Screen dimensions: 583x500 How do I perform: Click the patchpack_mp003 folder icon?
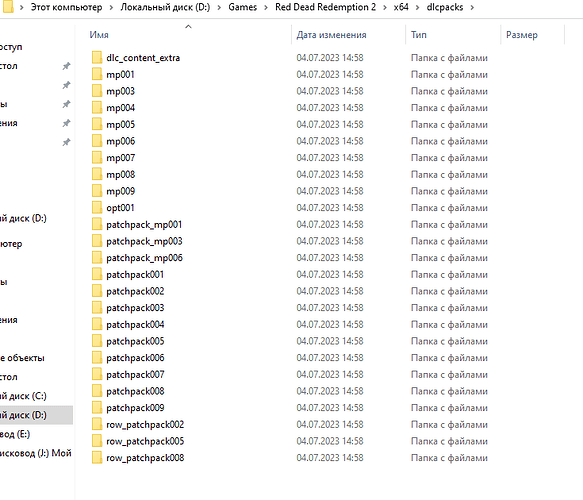pyautogui.click(x=97, y=241)
